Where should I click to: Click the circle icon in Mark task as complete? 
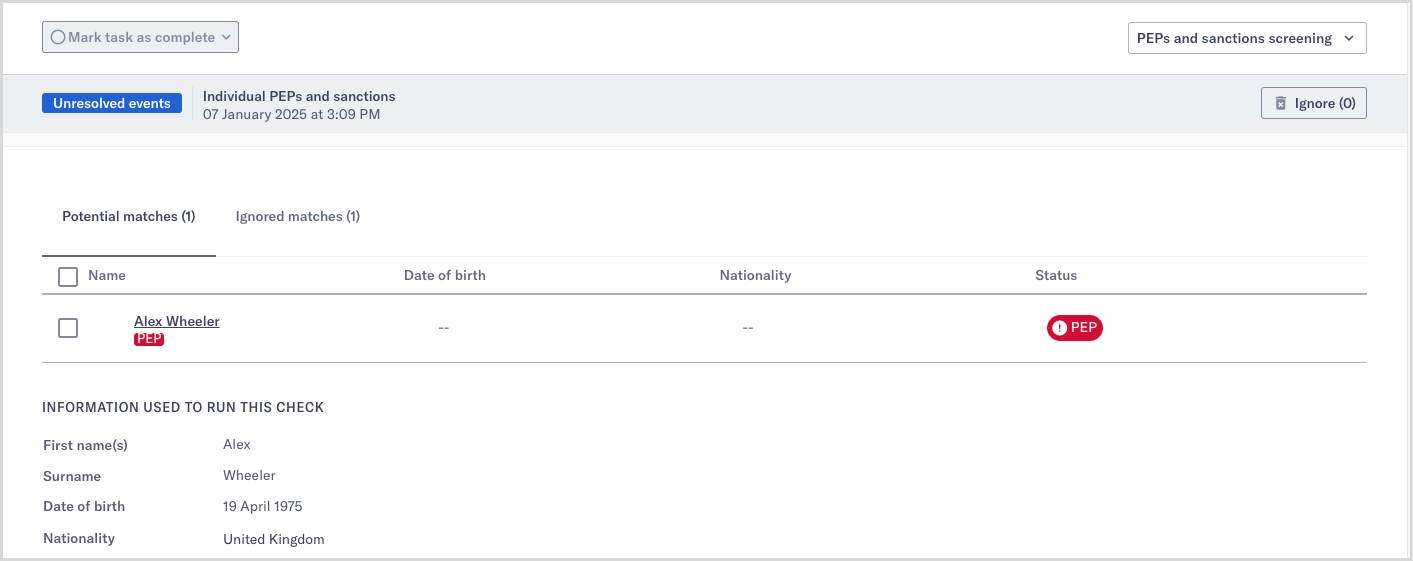point(58,37)
